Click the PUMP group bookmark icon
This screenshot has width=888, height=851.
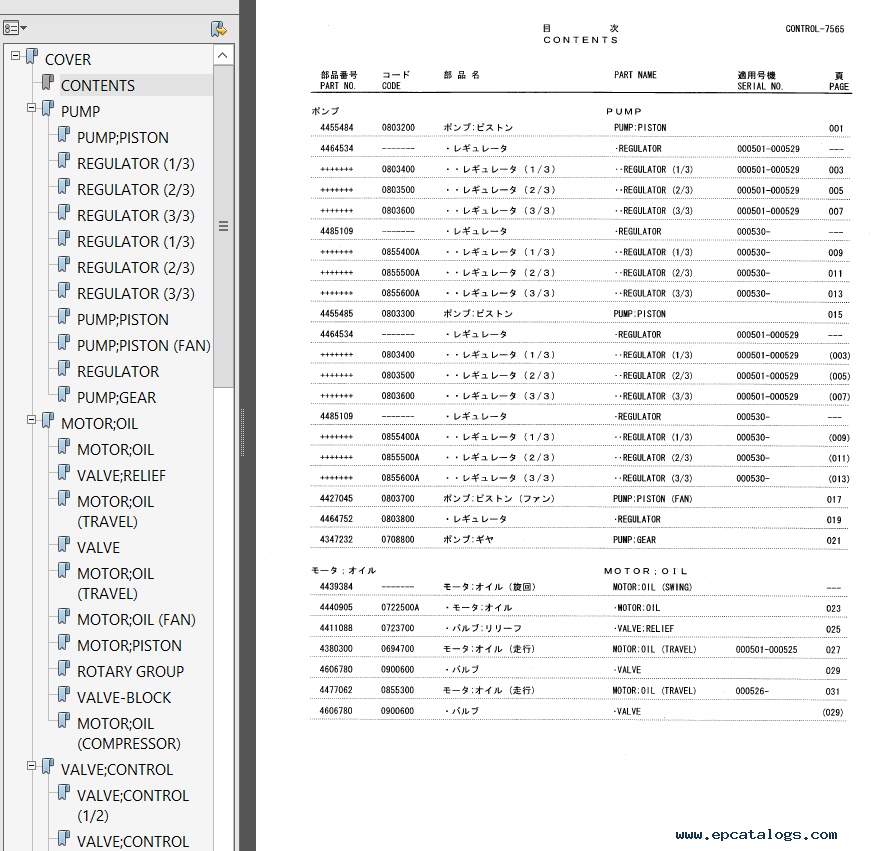48,108
